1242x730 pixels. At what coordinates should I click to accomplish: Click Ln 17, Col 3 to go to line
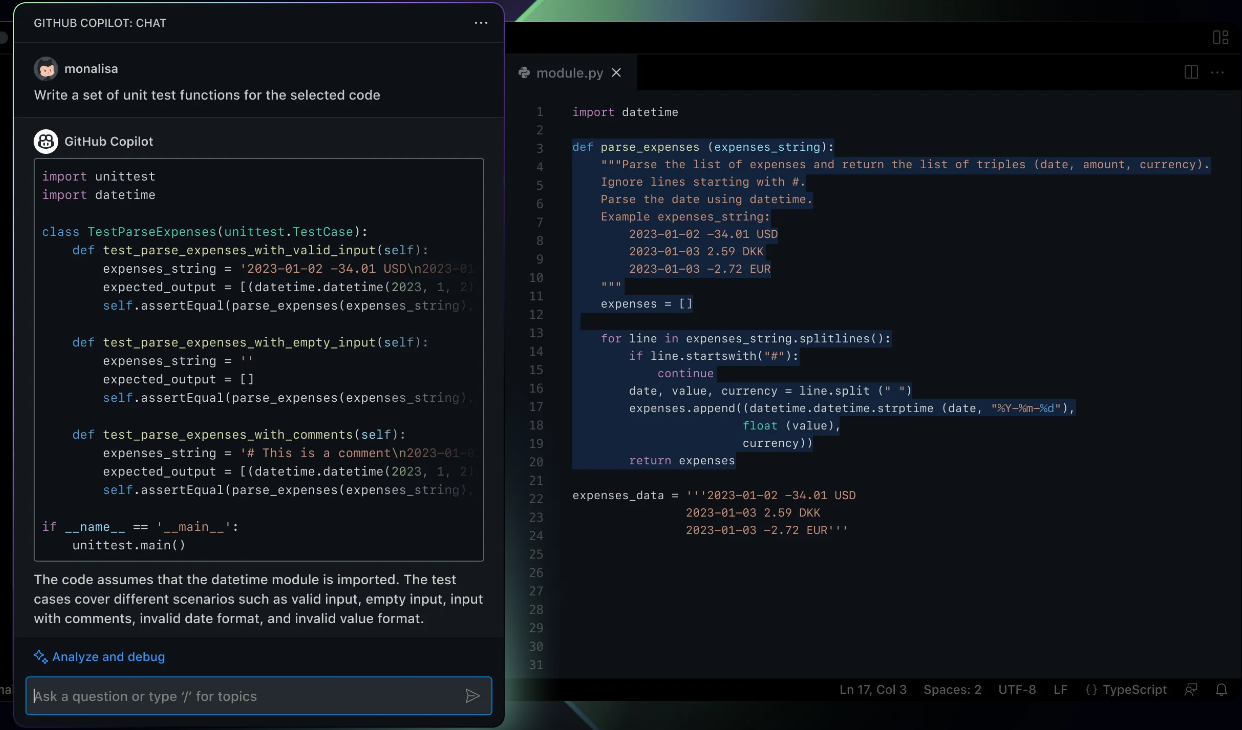873,689
